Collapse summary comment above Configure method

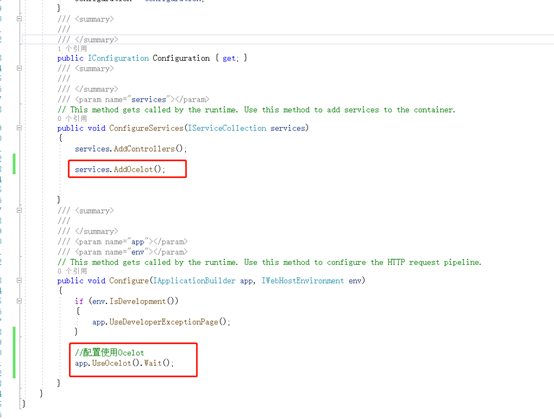(x=19, y=211)
